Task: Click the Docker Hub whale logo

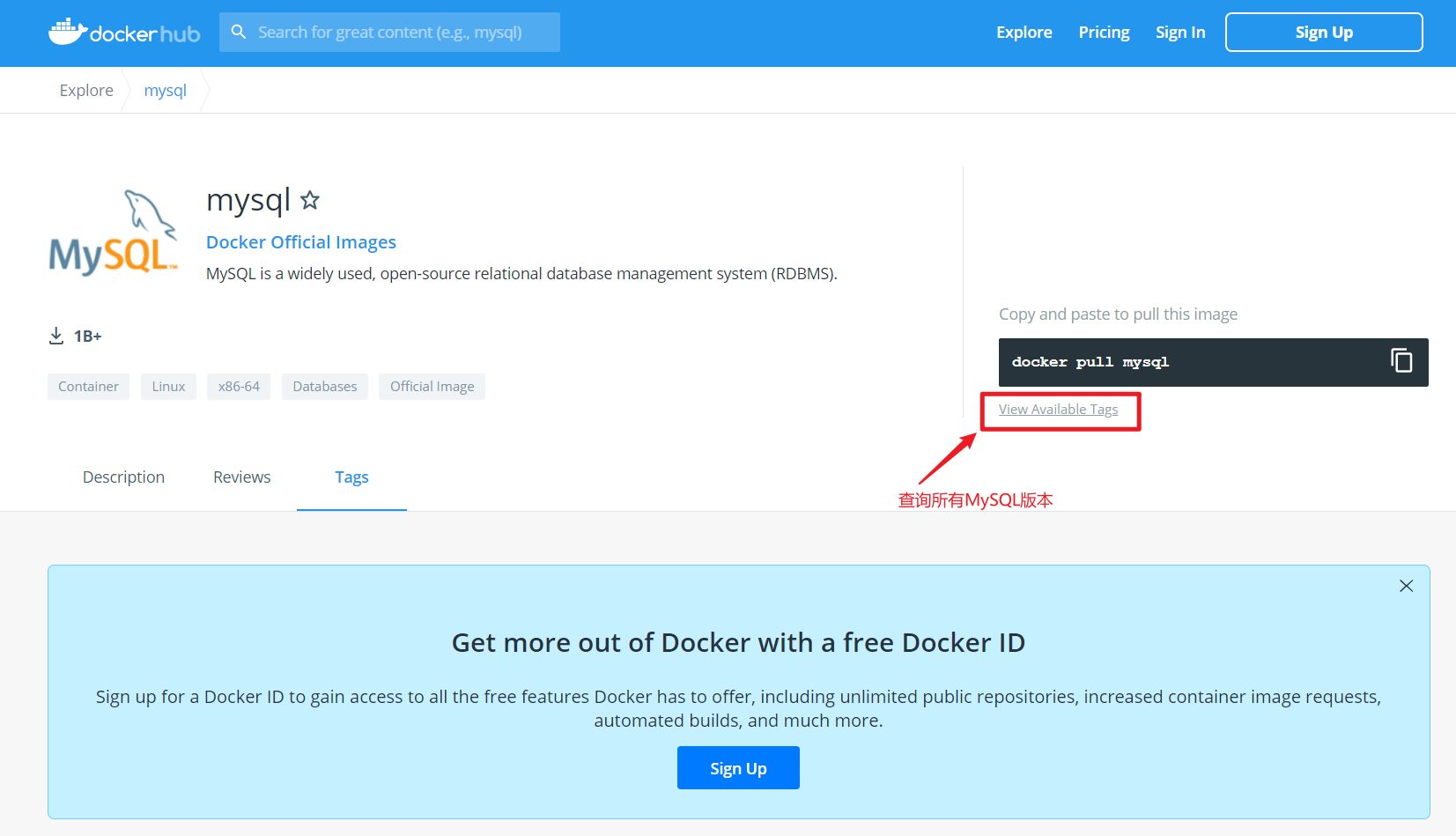Action: coord(124,33)
